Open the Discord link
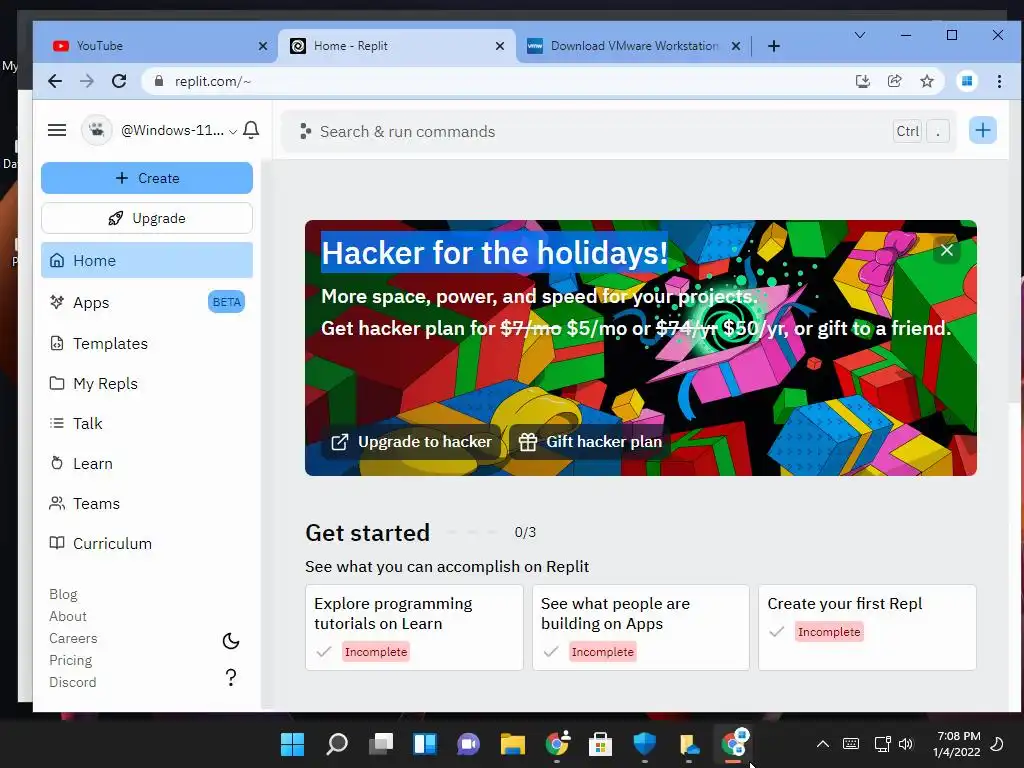The image size is (1024, 768). [x=72, y=682]
